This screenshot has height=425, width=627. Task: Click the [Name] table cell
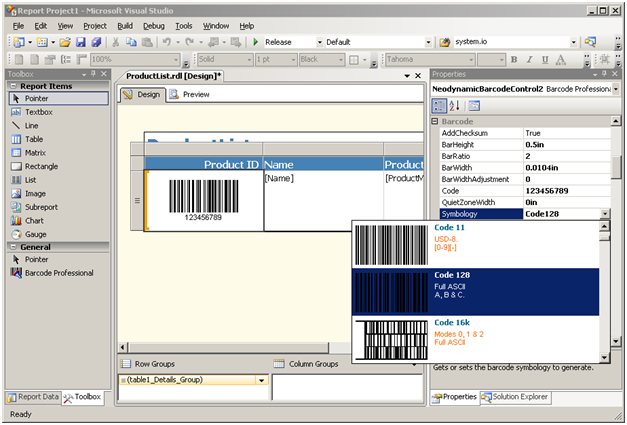(323, 201)
